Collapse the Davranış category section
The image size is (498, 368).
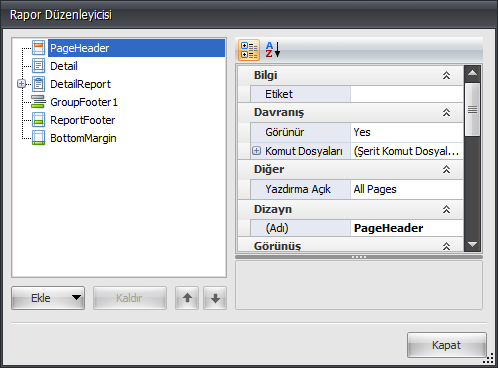pos(446,112)
